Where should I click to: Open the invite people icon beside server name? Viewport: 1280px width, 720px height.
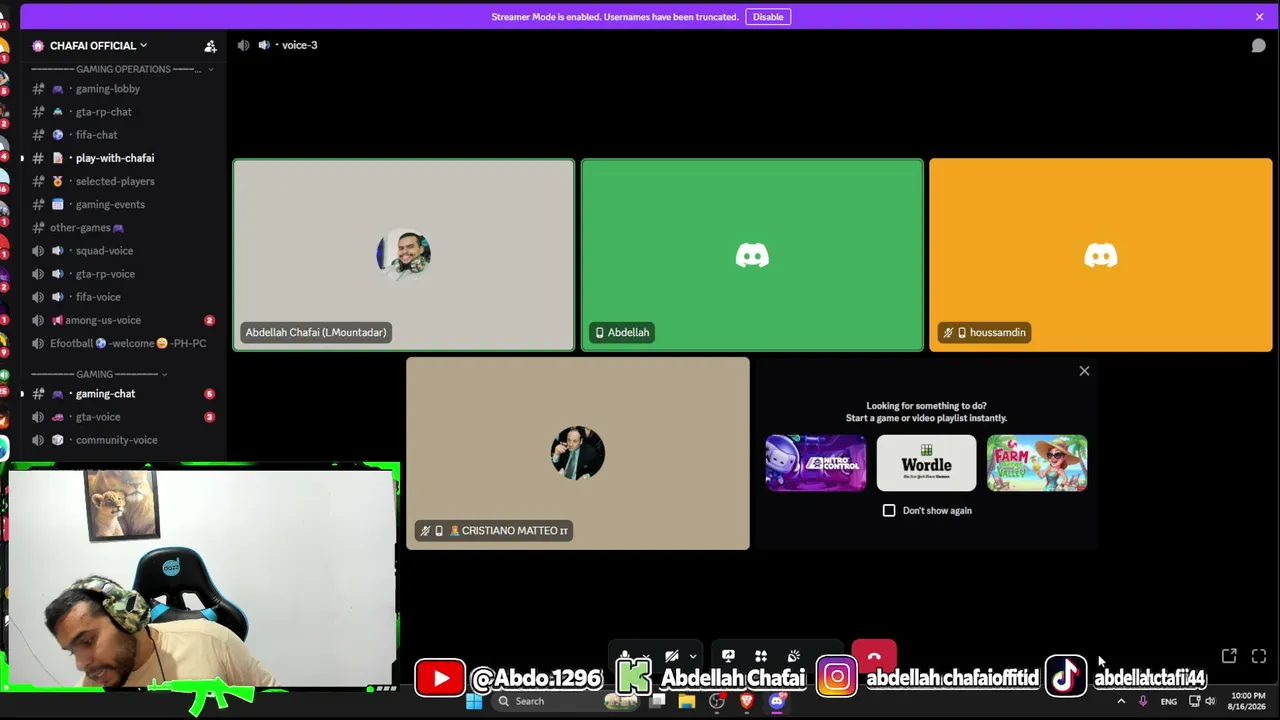point(210,46)
